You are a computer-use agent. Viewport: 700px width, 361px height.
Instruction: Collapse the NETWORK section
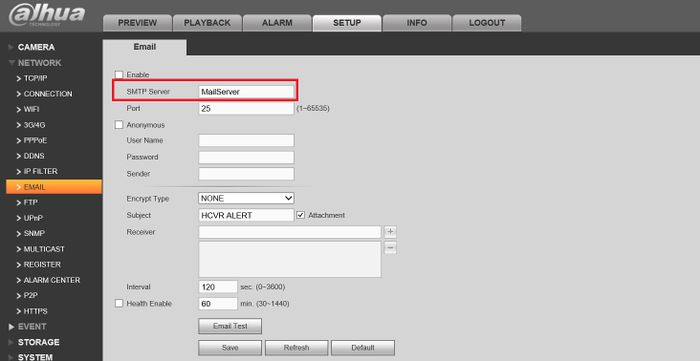coord(12,63)
